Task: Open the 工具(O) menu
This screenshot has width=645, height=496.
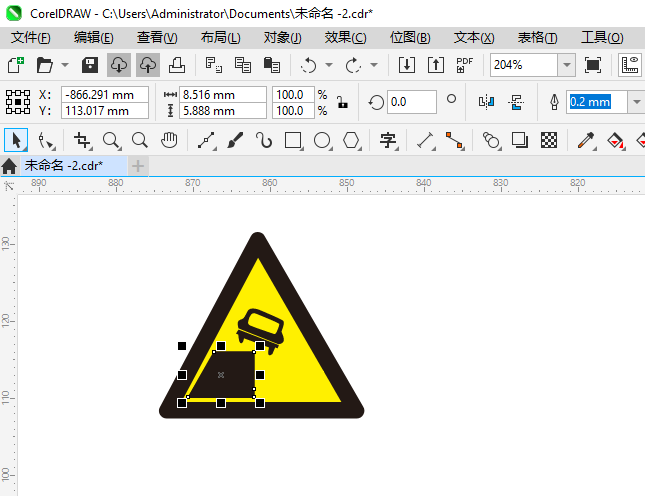Action: click(602, 38)
